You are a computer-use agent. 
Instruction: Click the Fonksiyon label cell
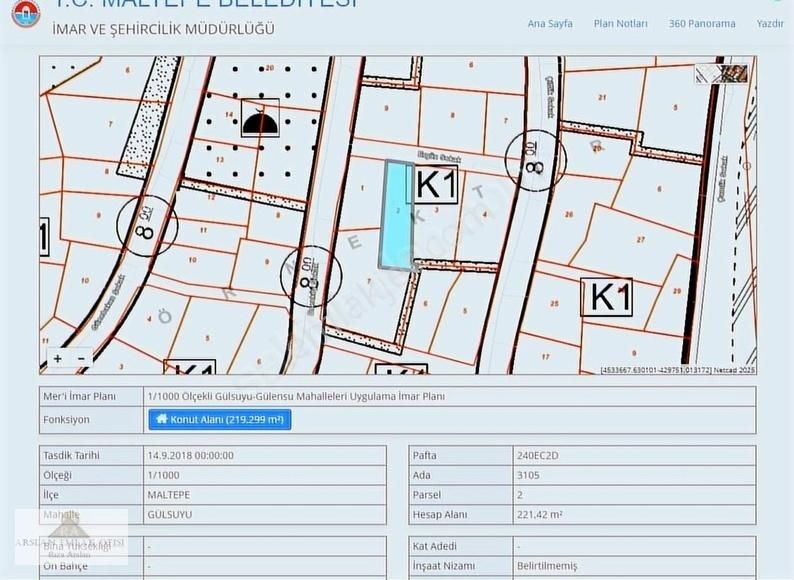pos(91,420)
